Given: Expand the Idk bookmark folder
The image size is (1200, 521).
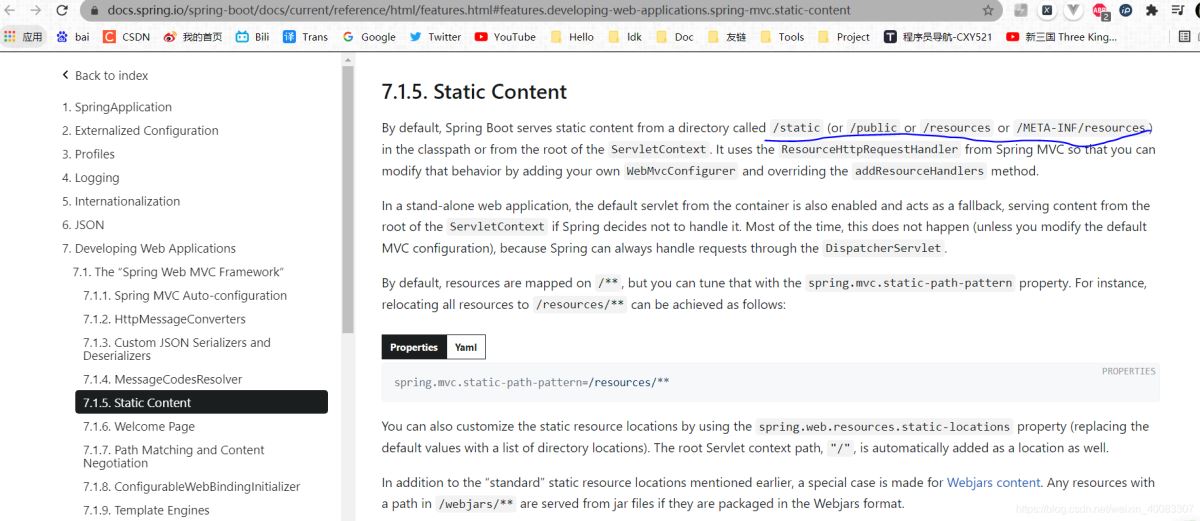Looking at the screenshot, I should coord(624,37).
